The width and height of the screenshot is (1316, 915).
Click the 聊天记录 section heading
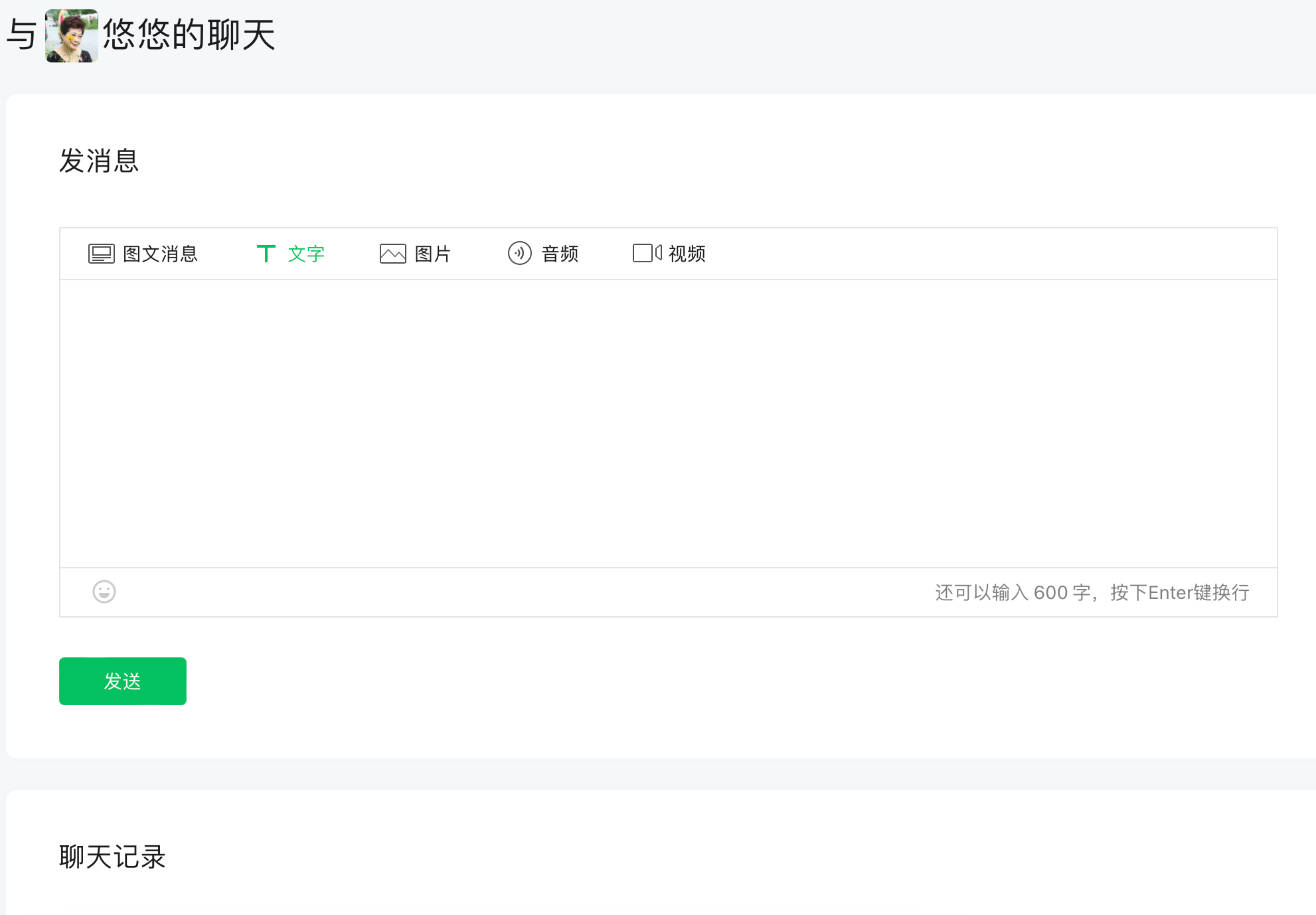click(x=112, y=857)
